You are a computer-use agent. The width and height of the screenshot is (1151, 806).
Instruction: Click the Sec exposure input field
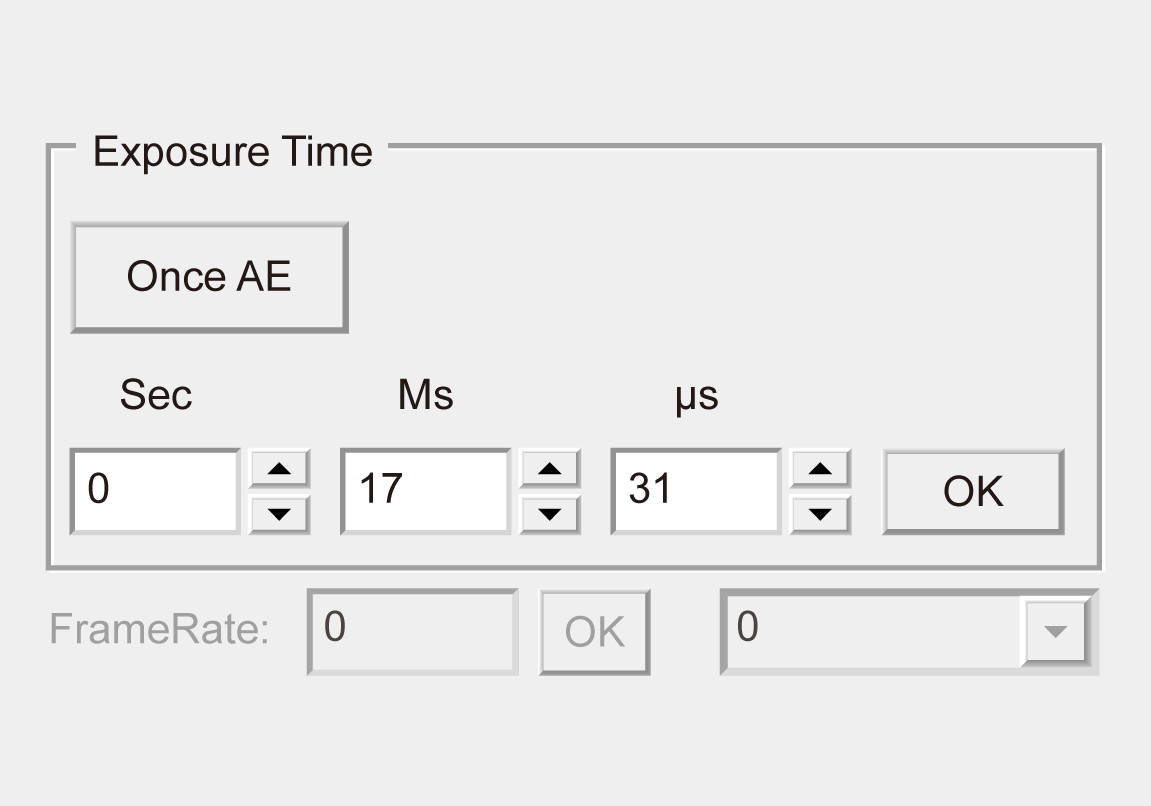(x=155, y=491)
